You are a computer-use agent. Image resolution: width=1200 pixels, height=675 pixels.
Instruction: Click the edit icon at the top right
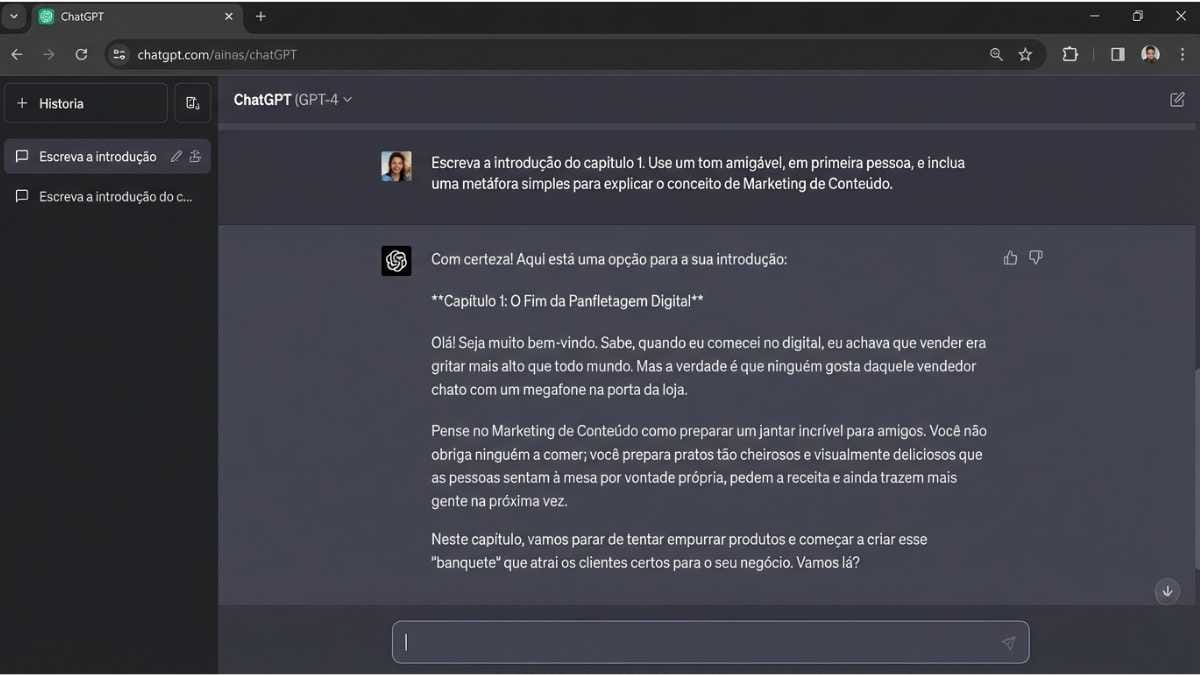[1177, 99]
